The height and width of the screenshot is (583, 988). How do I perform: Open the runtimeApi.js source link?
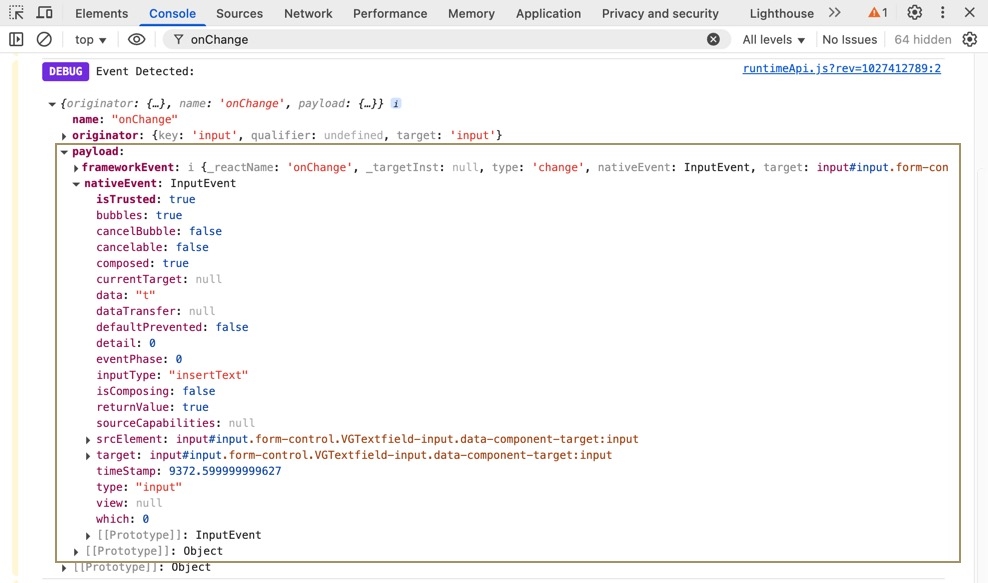[x=841, y=68]
